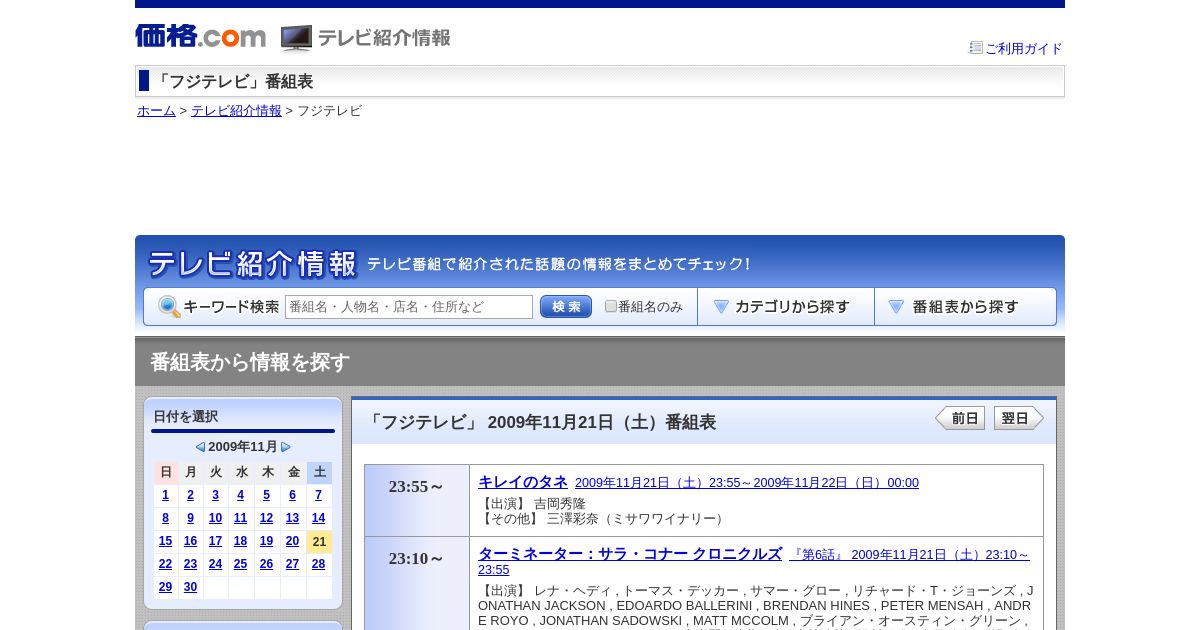Screen dimensions: 1200x630
Task: Select calendar date 25
Action: (x=240, y=564)
